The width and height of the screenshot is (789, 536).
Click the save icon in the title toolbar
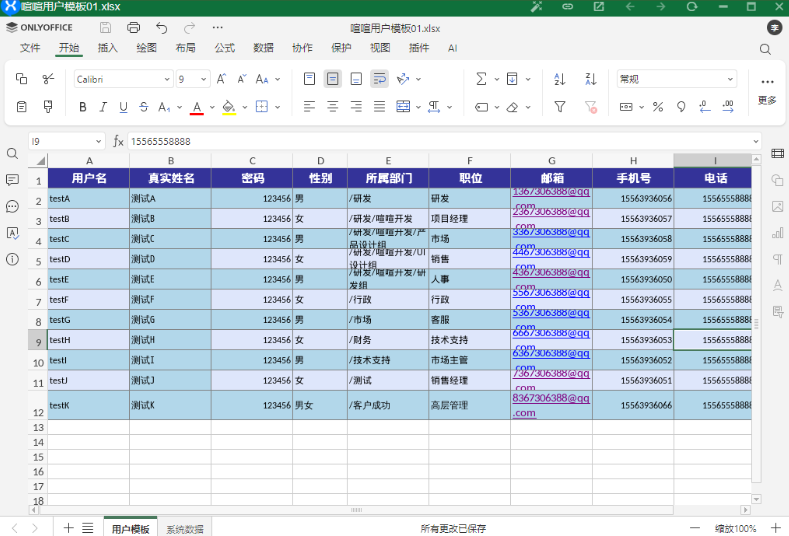tap(108, 28)
